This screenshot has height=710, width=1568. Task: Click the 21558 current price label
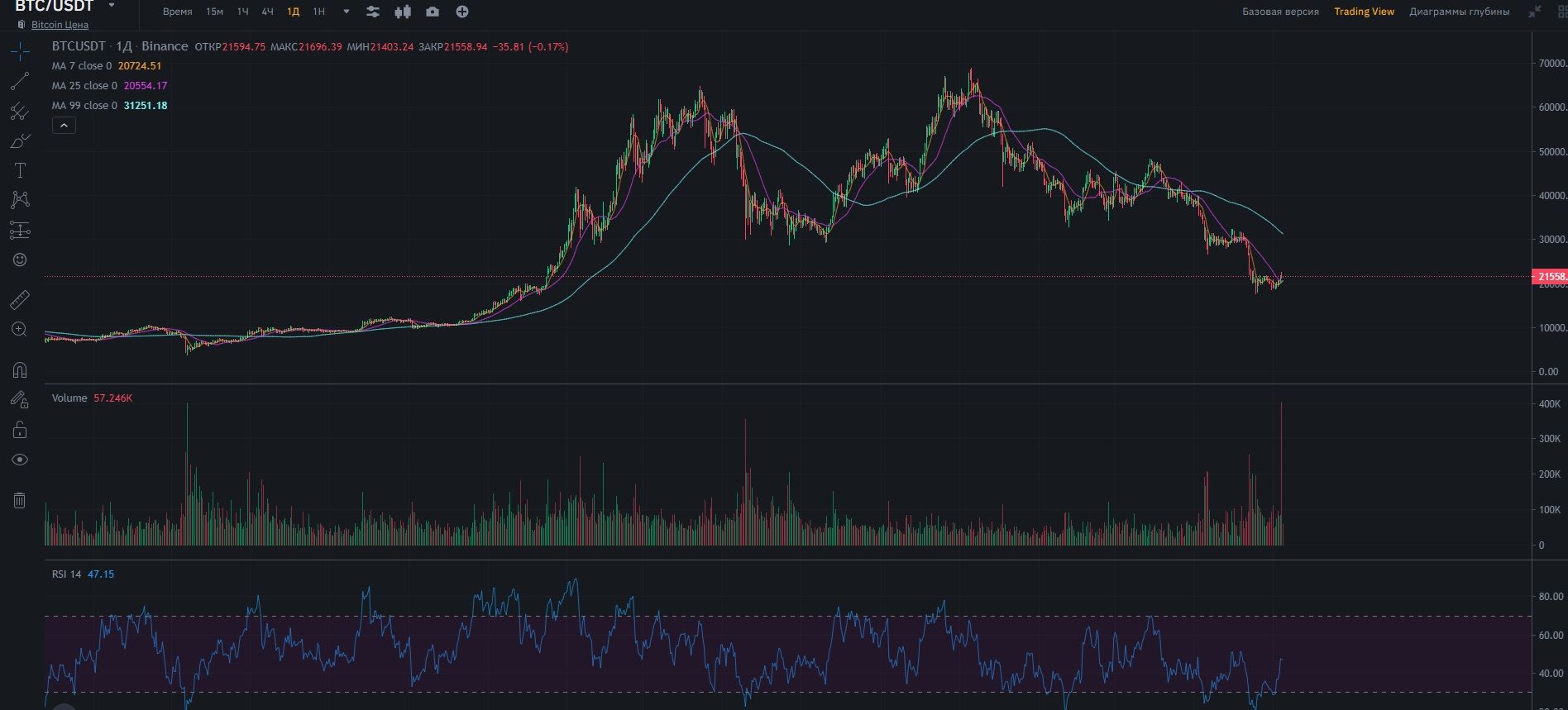1550,277
